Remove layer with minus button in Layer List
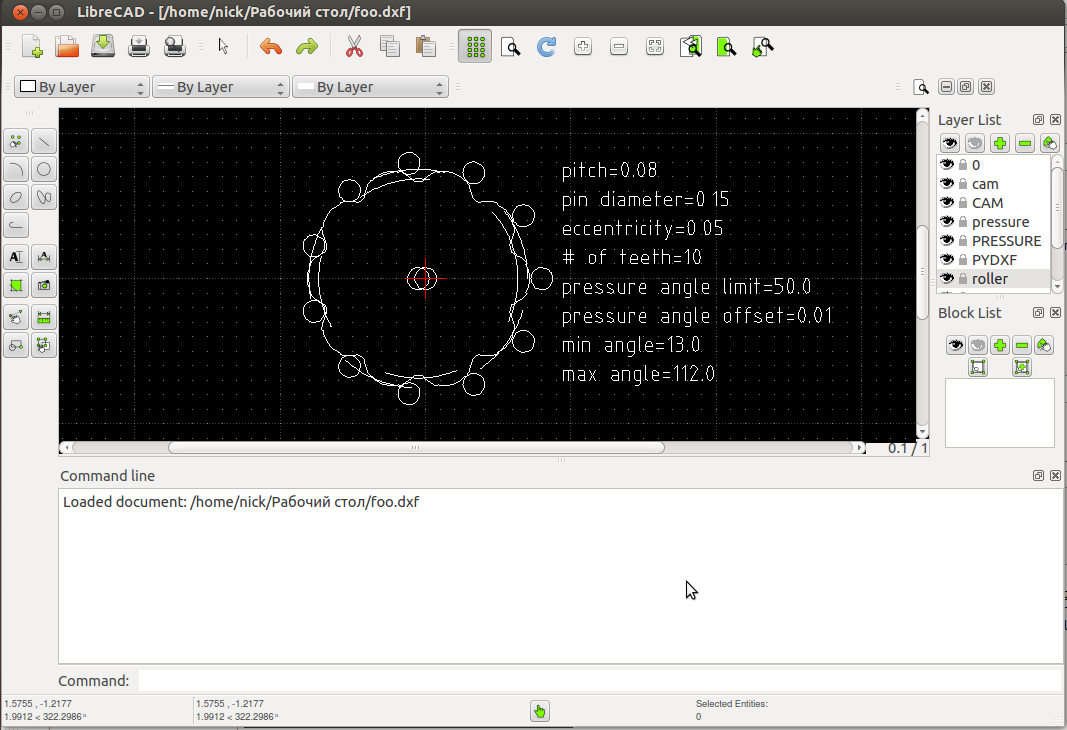 pos(1025,143)
